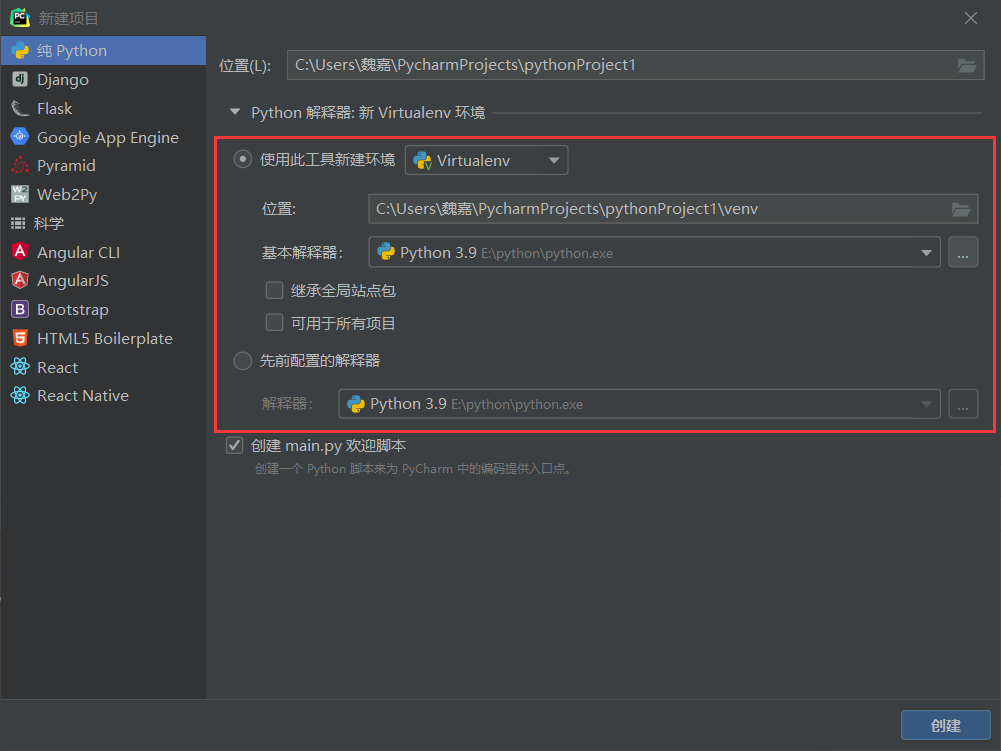Collapse the Python 解释器 section triangle
The image size is (1001, 751).
[x=235, y=112]
